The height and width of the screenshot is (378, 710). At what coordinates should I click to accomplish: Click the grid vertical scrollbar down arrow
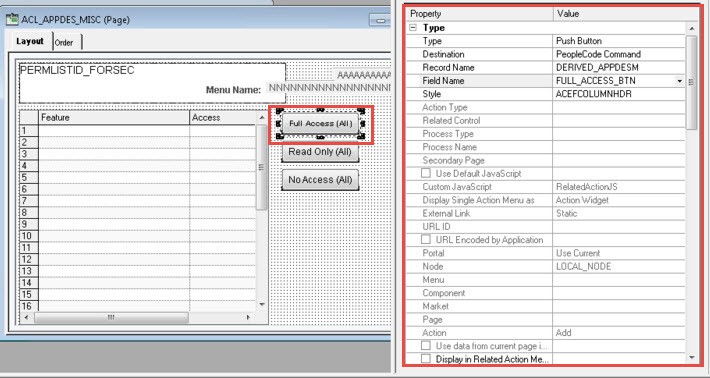262,305
